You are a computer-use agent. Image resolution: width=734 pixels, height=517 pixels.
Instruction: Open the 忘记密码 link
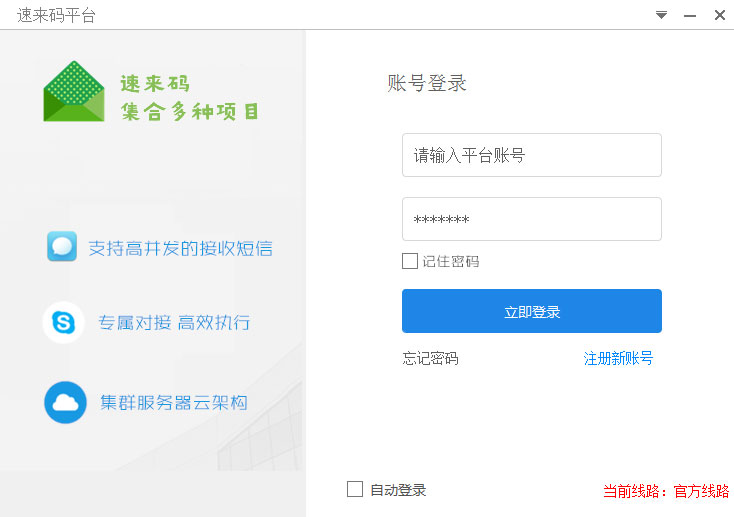tap(430, 358)
